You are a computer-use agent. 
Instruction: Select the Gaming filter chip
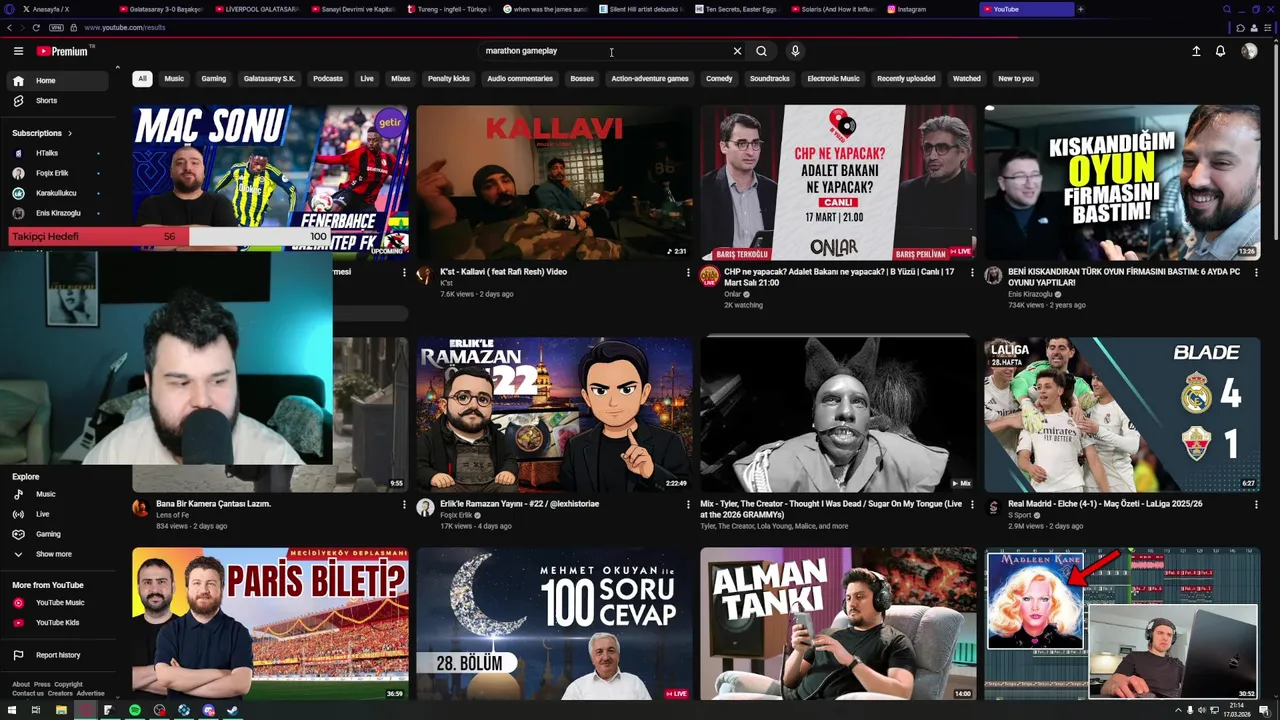click(x=214, y=79)
